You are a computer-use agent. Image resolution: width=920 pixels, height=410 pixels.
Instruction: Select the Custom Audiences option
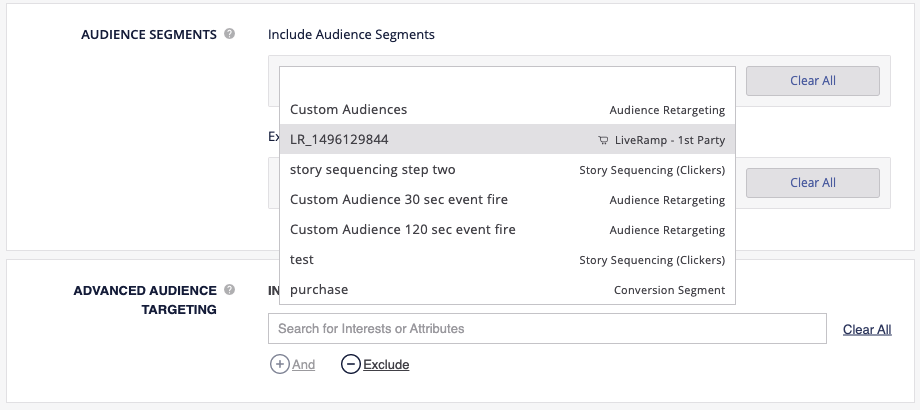click(348, 109)
